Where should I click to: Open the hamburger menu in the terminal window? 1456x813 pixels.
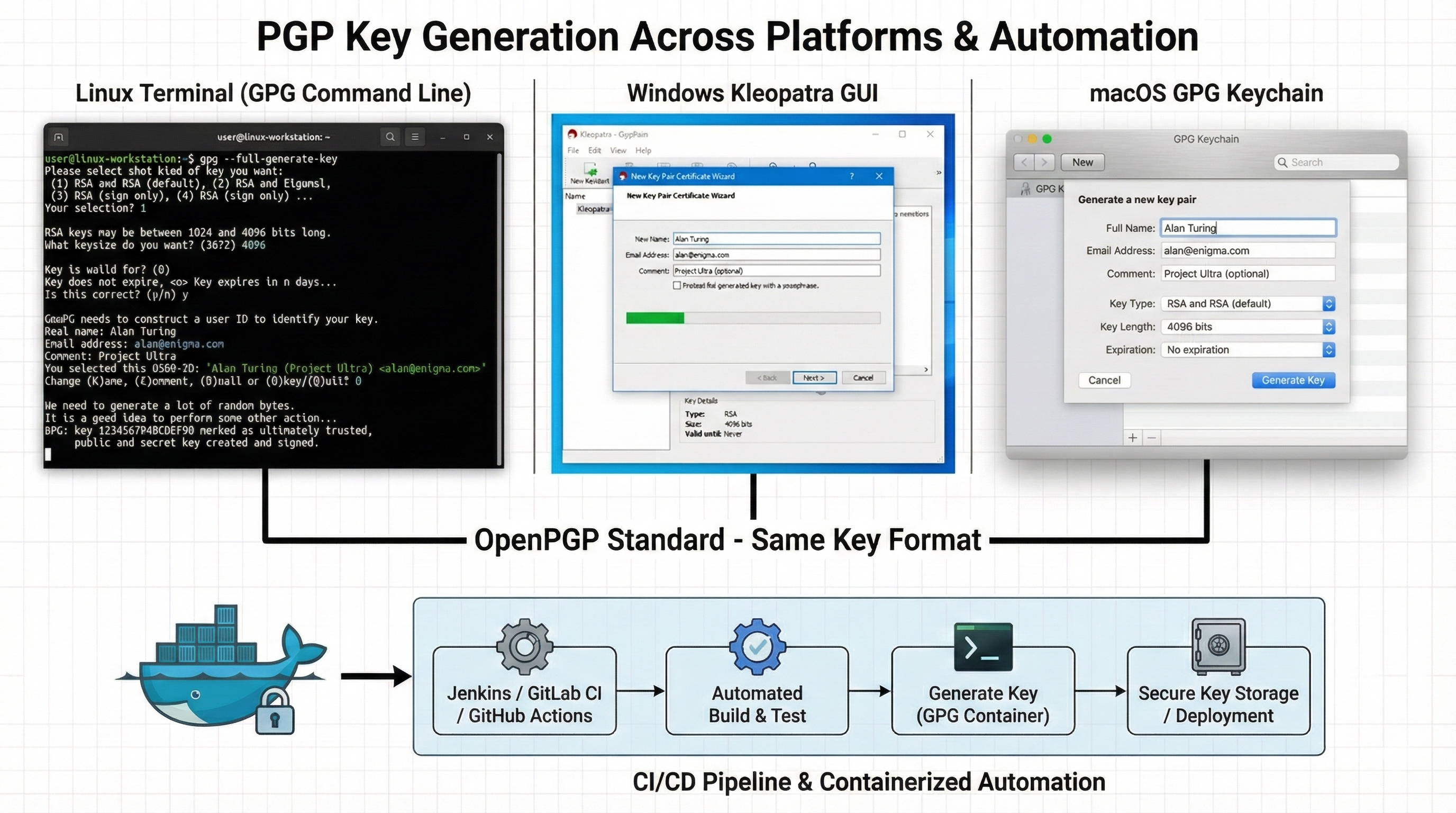(415, 137)
